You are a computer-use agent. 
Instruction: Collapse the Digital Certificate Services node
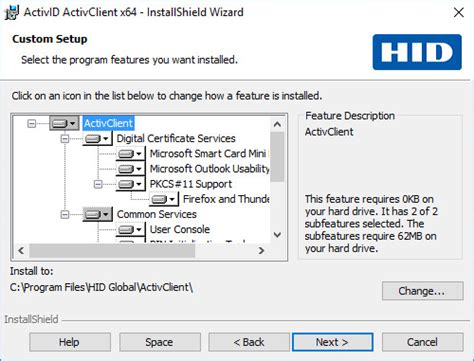65,139
